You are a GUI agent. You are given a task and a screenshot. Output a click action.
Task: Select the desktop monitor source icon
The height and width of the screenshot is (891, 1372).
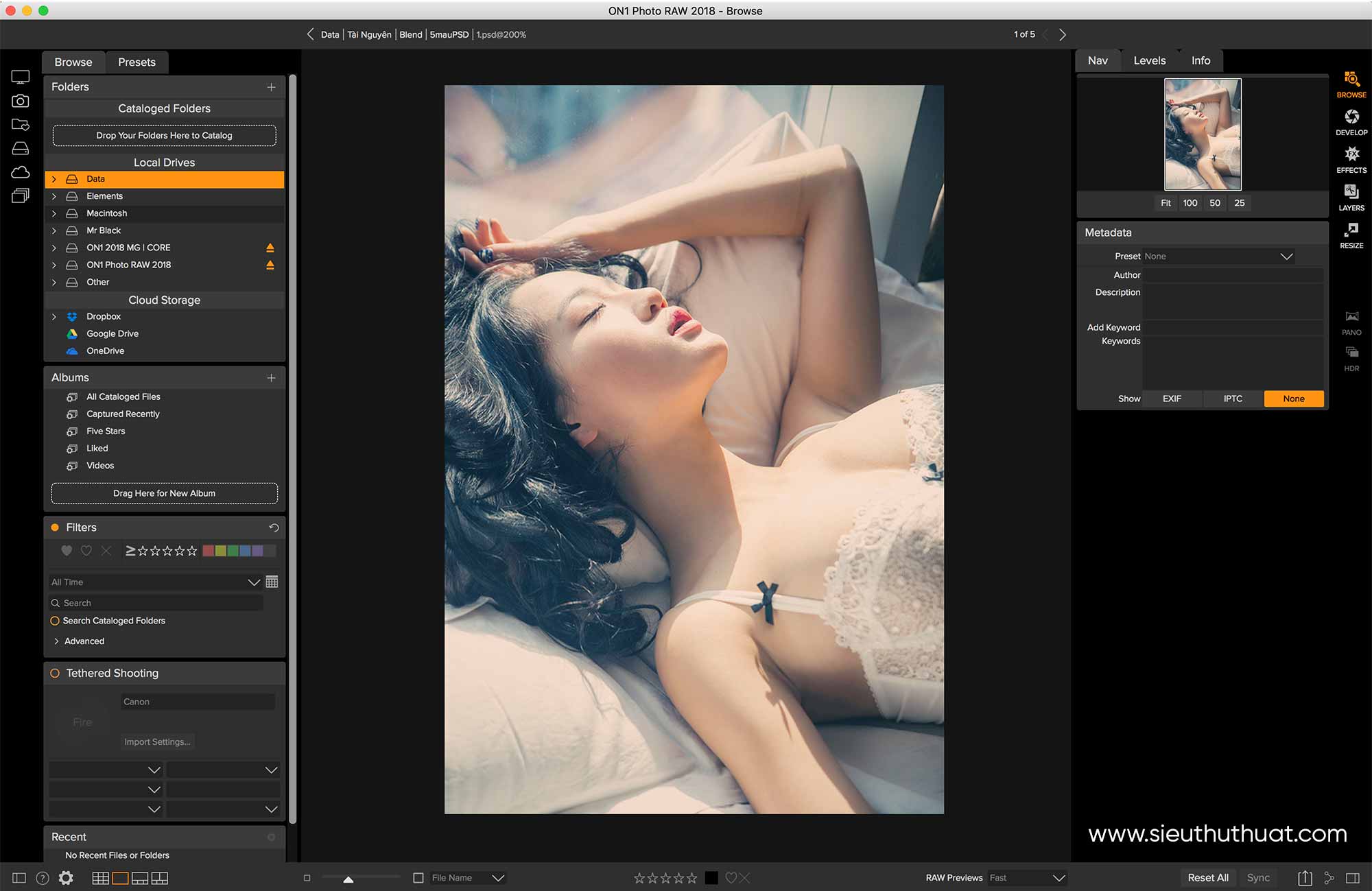tap(21, 78)
